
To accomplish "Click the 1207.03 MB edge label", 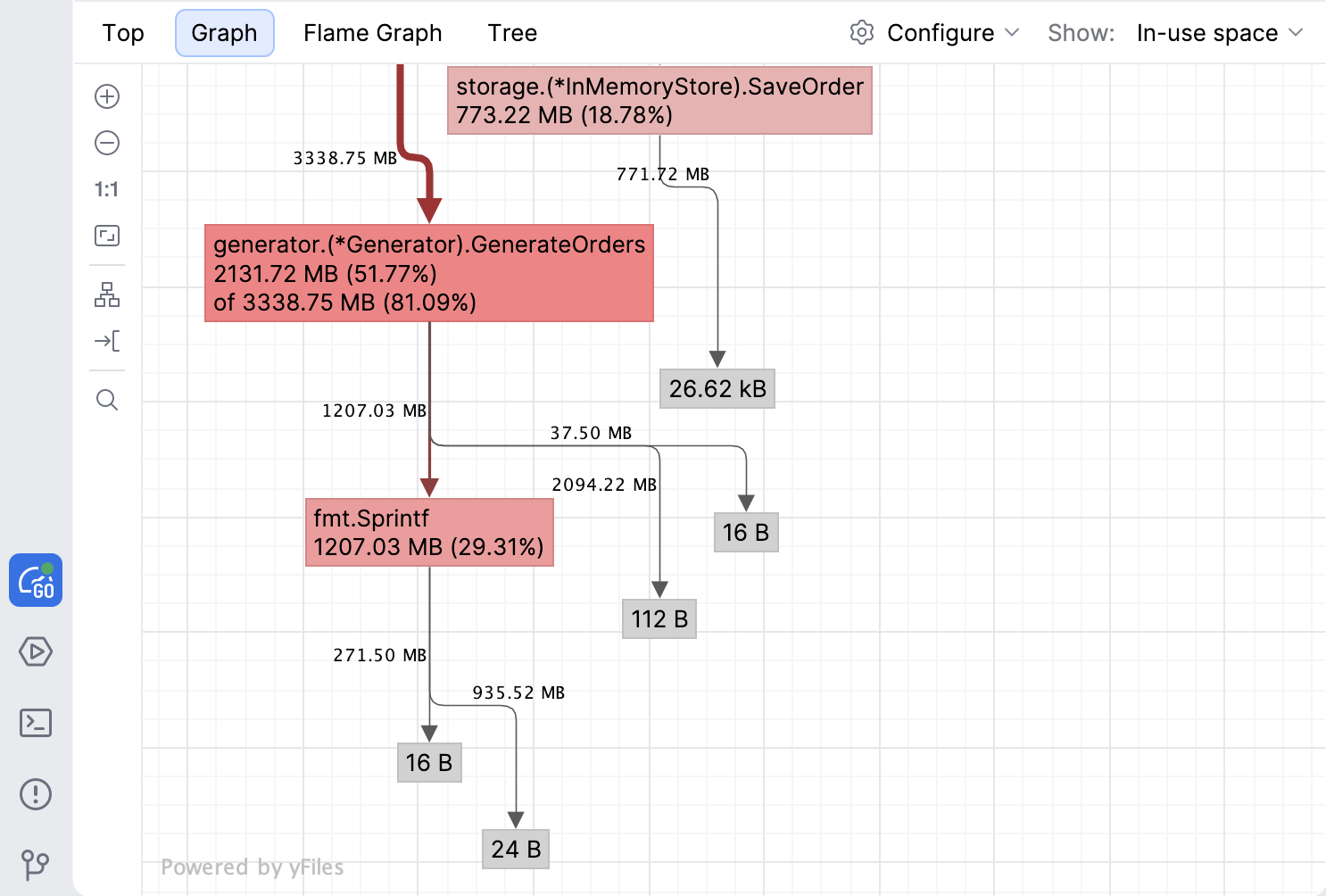I will pyautogui.click(x=374, y=411).
